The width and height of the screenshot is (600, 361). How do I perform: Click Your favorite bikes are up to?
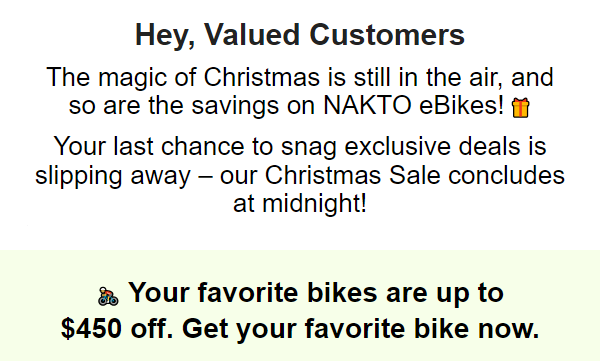[x=316, y=292]
